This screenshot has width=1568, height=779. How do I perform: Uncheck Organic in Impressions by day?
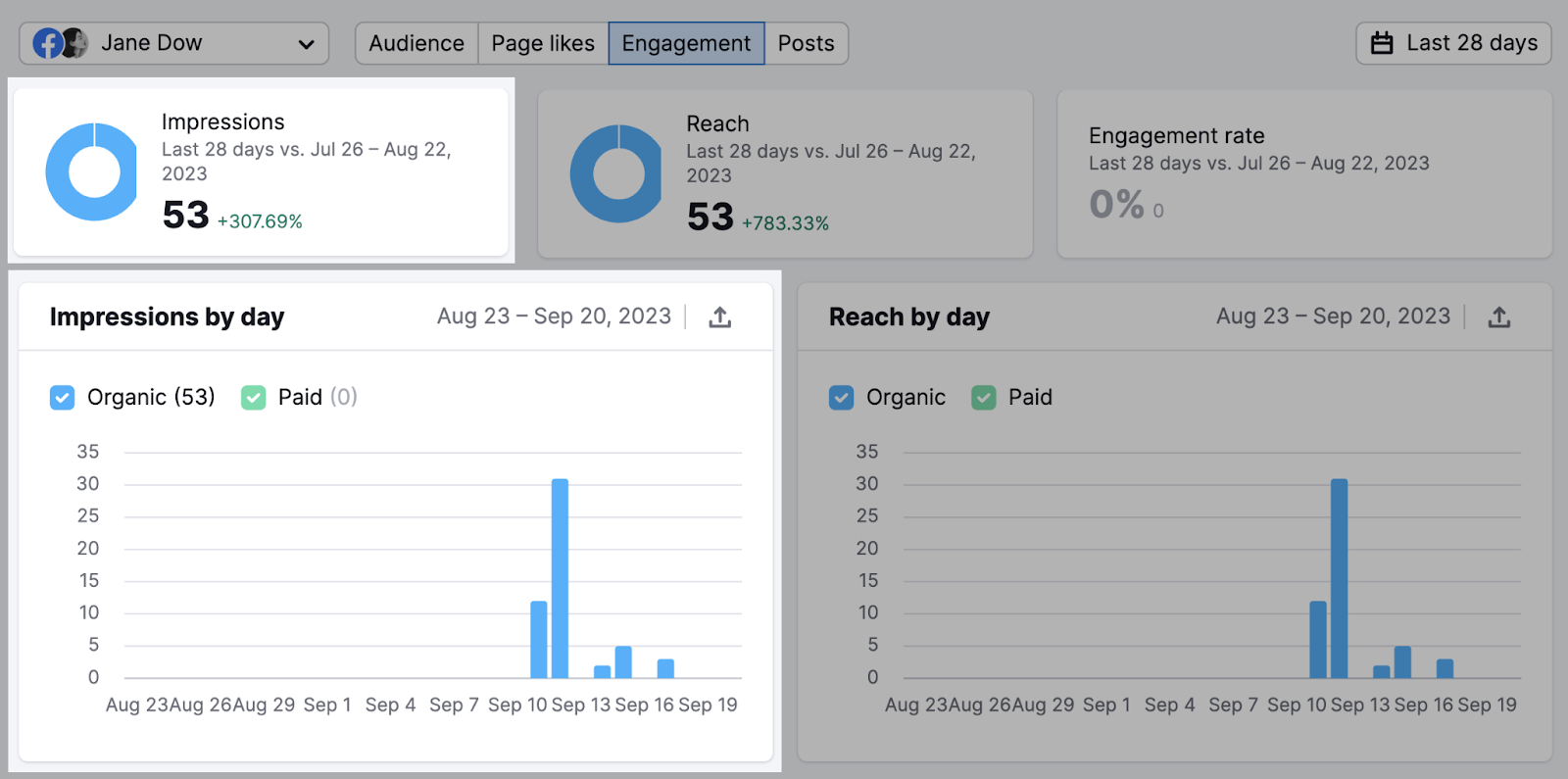[62, 397]
